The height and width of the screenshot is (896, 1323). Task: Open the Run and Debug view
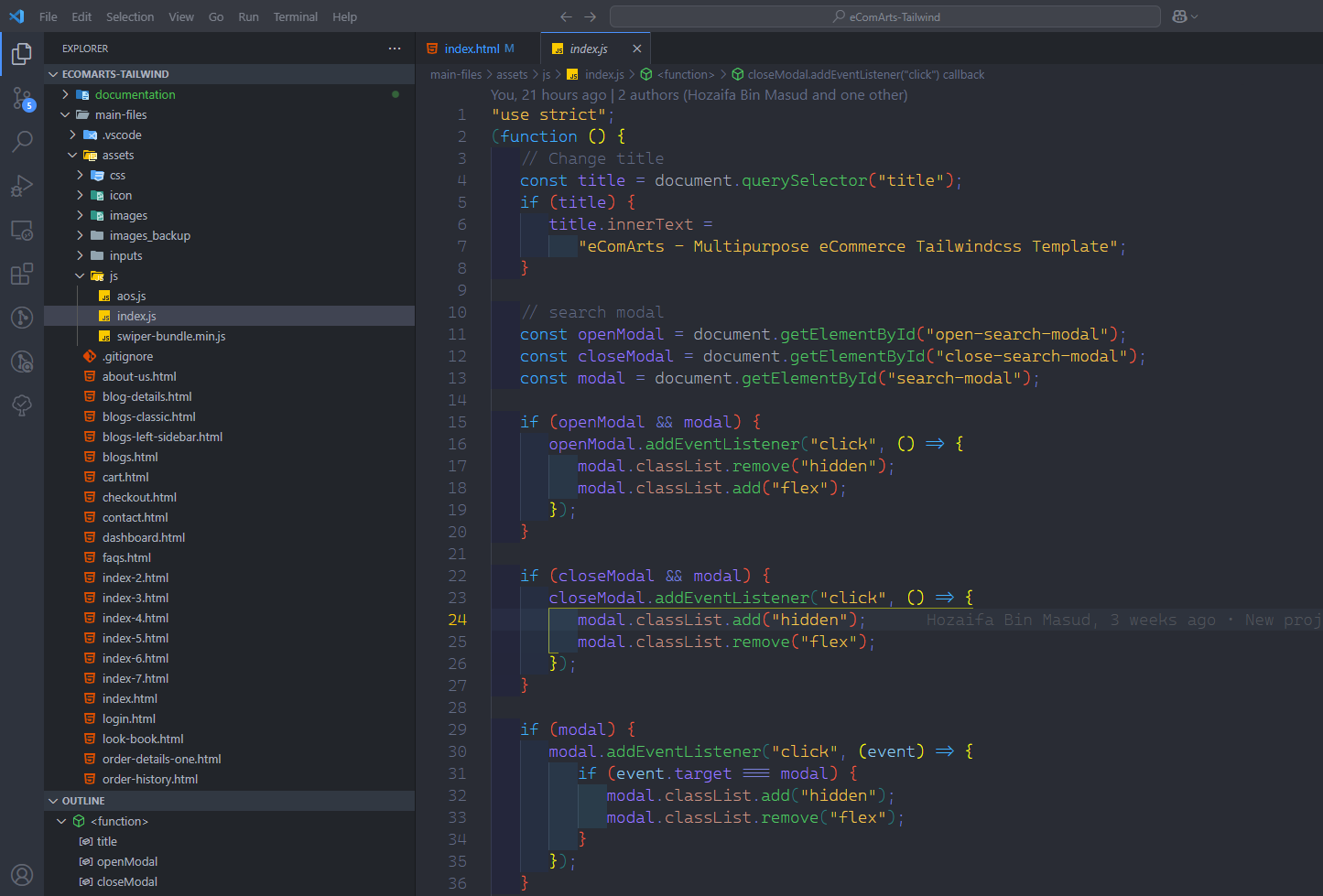pyautogui.click(x=22, y=186)
